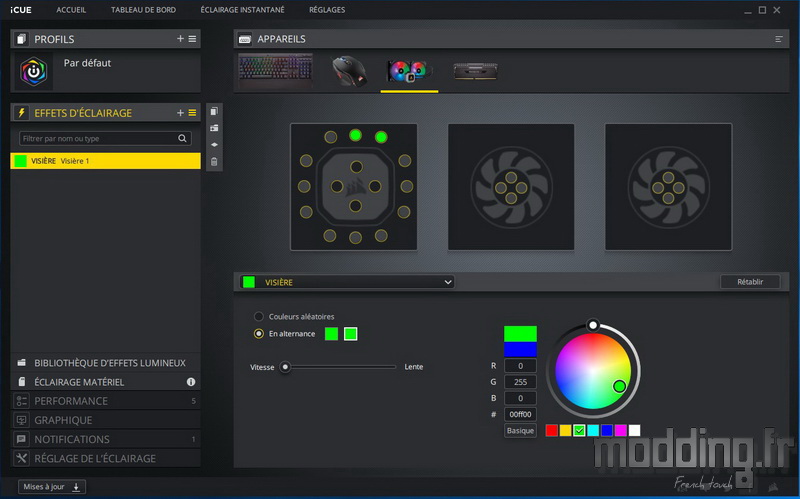Pick the yellow basic color swatch
The image size is (800, 499).
point(565,431)
